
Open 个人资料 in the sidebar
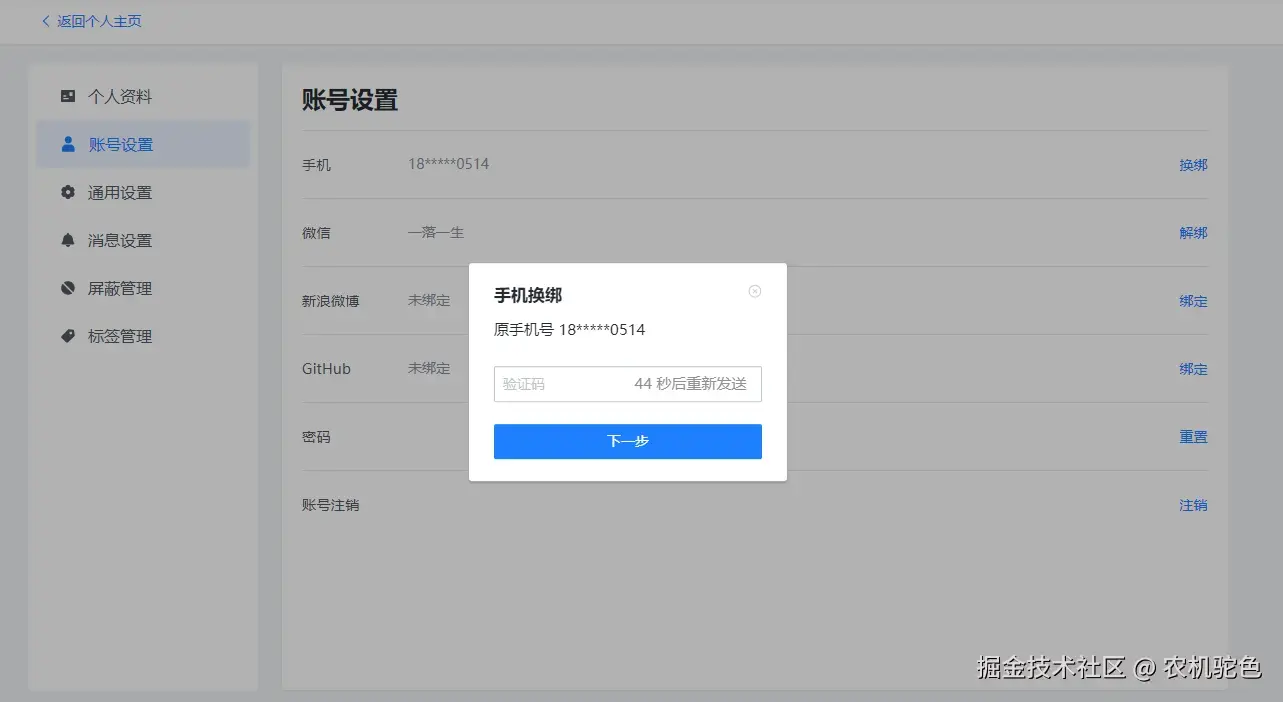143,97
